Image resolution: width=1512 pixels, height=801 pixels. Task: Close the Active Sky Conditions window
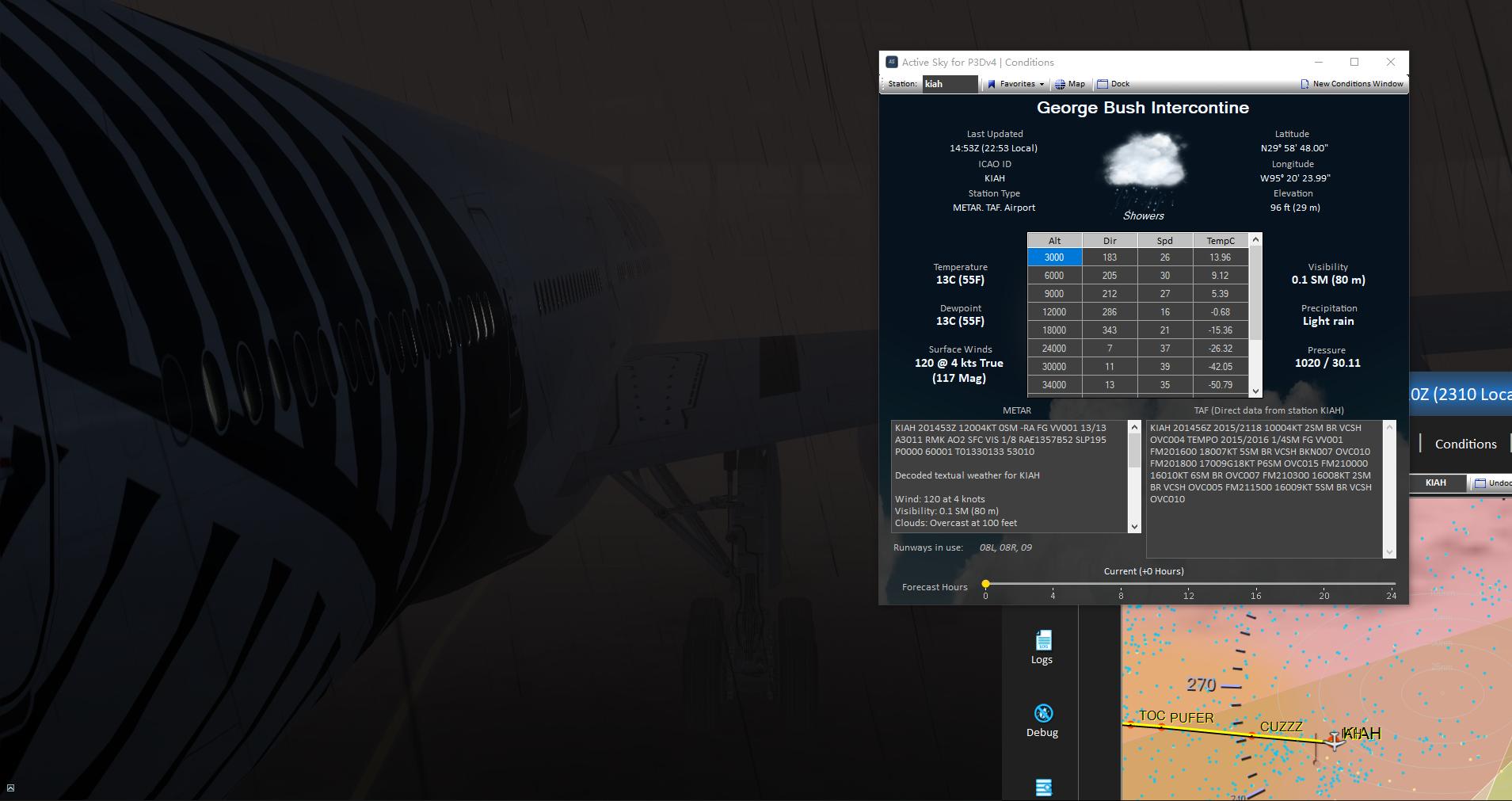click(x=1391, y=62)
